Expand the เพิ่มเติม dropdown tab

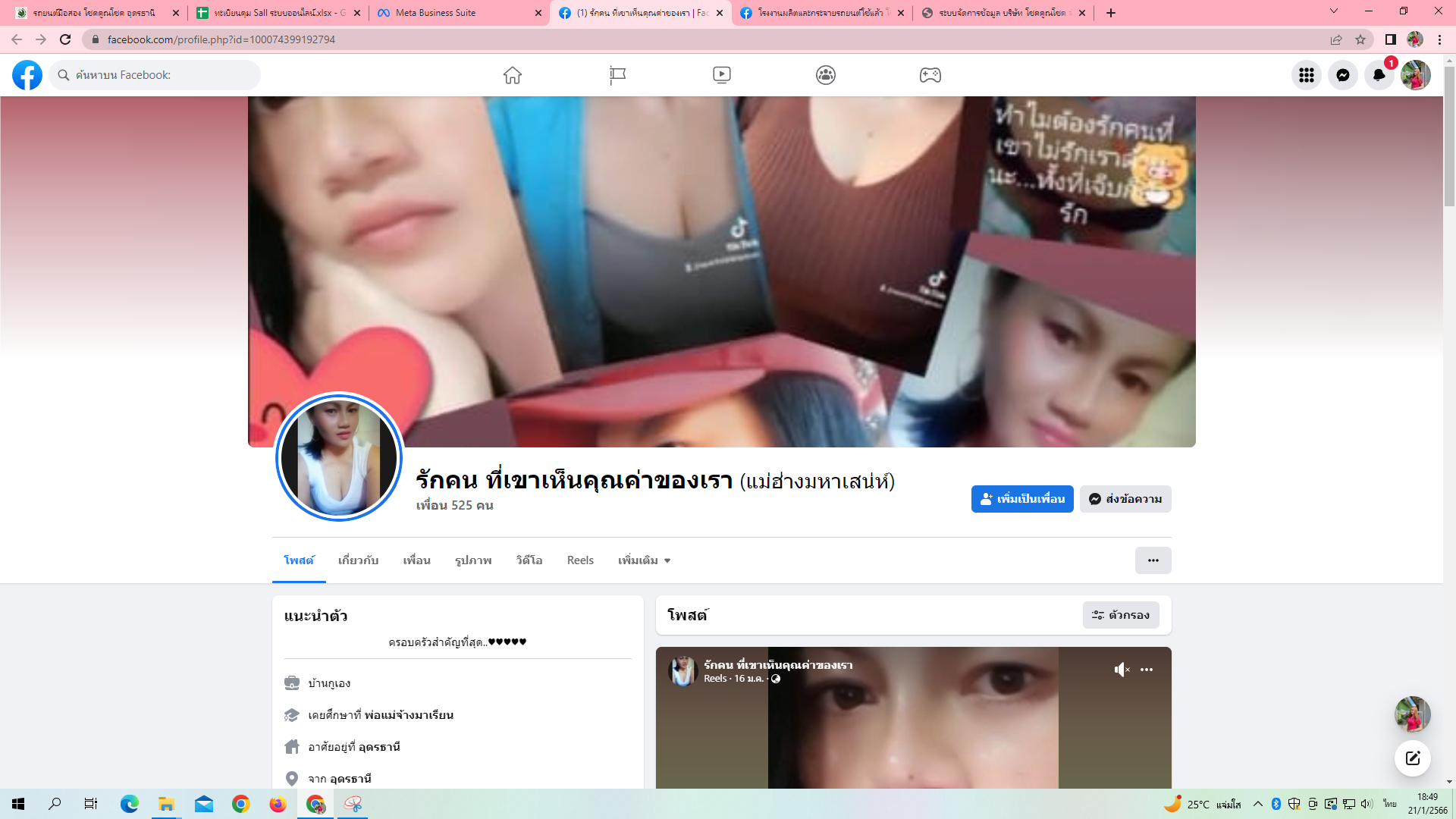pos(644,560)
